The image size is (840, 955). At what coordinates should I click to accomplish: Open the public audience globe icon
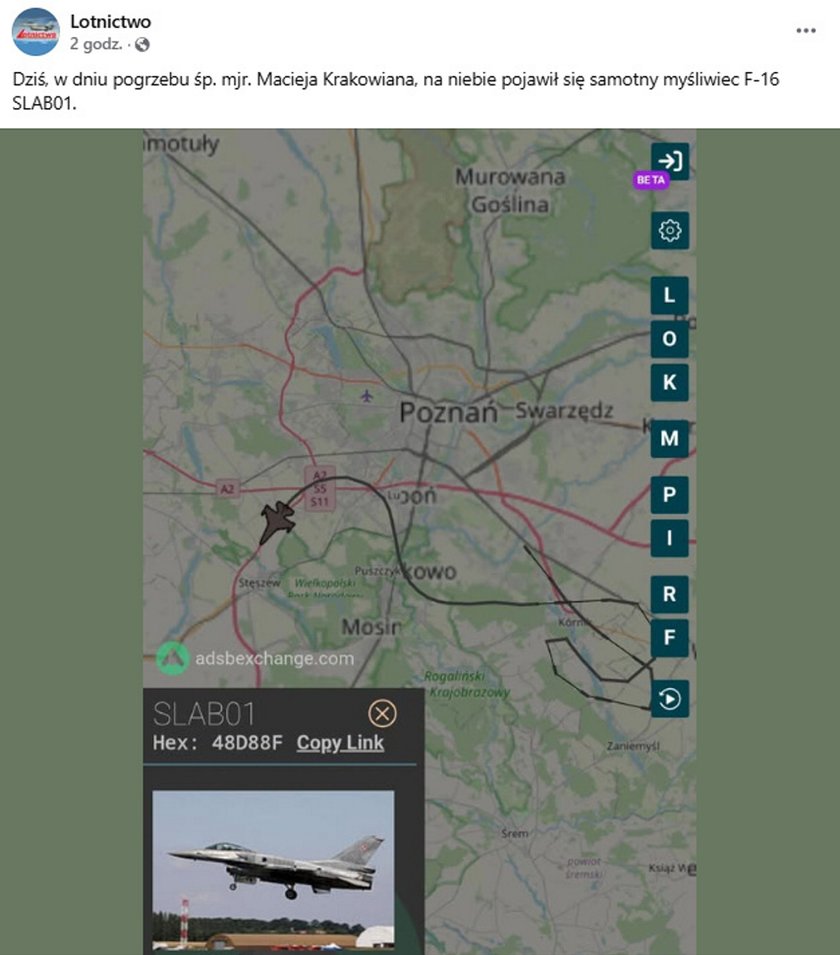point(142,44)
